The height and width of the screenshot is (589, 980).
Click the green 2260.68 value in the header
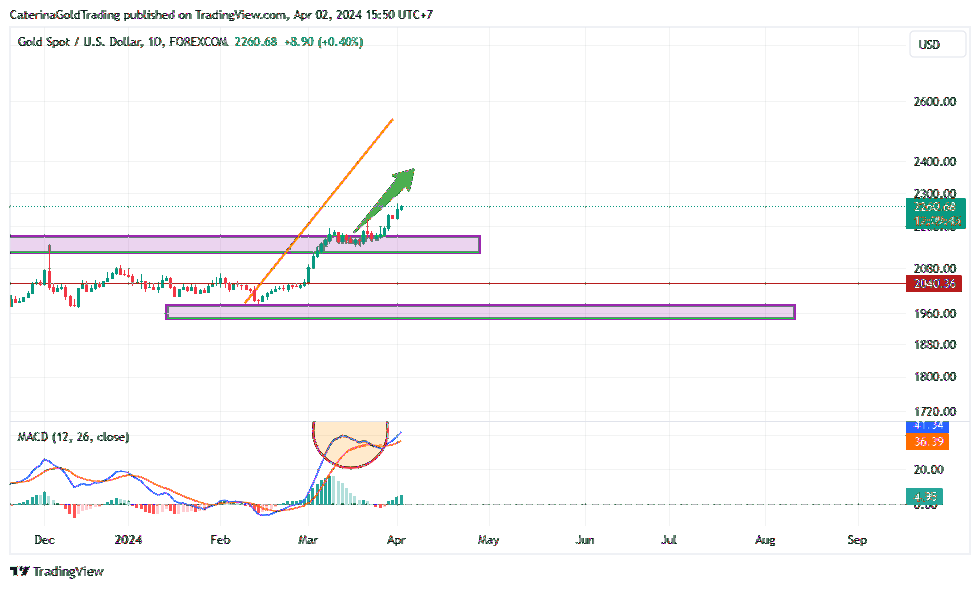pyautogui.click(x=256, y=42)
